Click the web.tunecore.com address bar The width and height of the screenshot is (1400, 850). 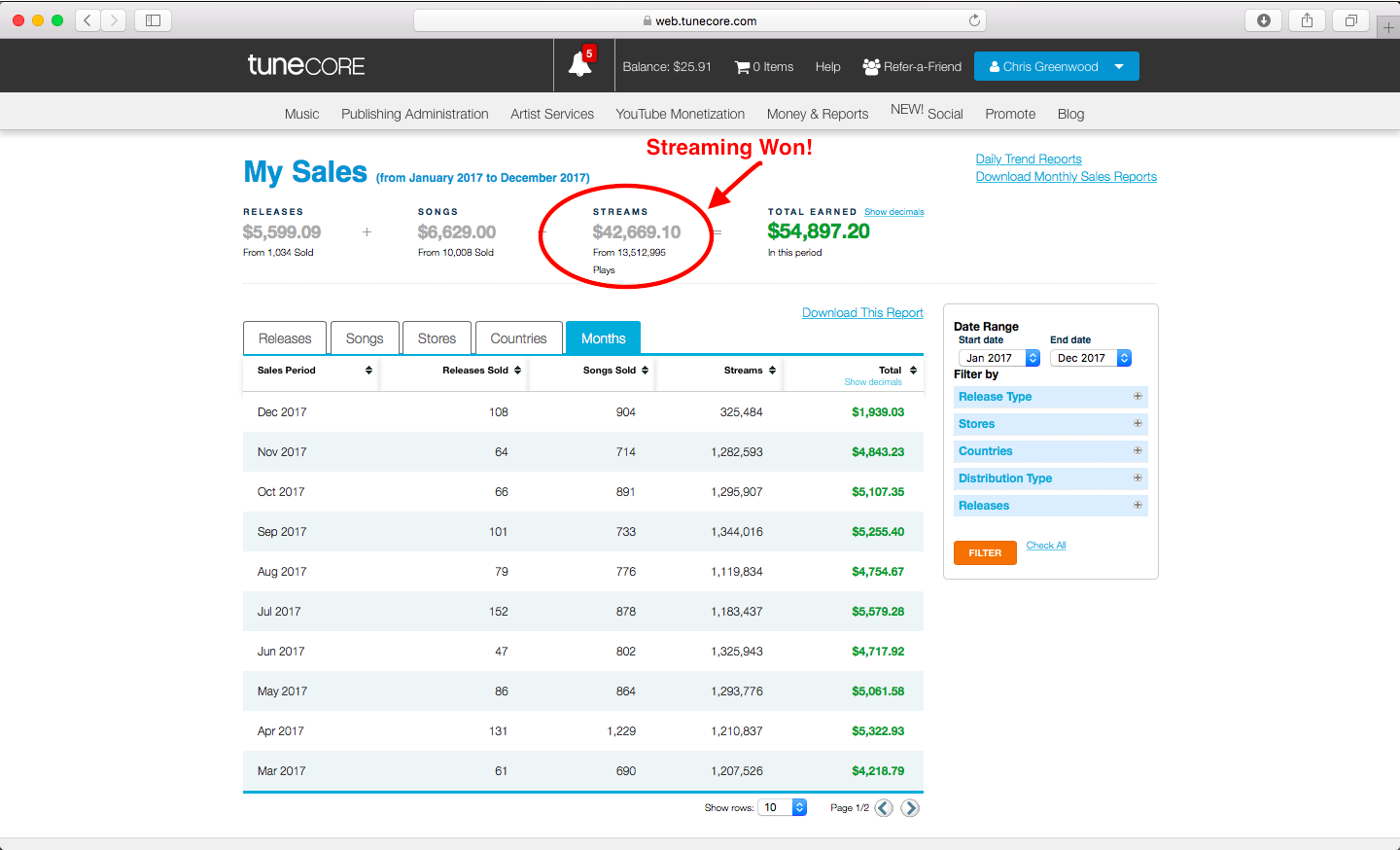tap(700, 20)
